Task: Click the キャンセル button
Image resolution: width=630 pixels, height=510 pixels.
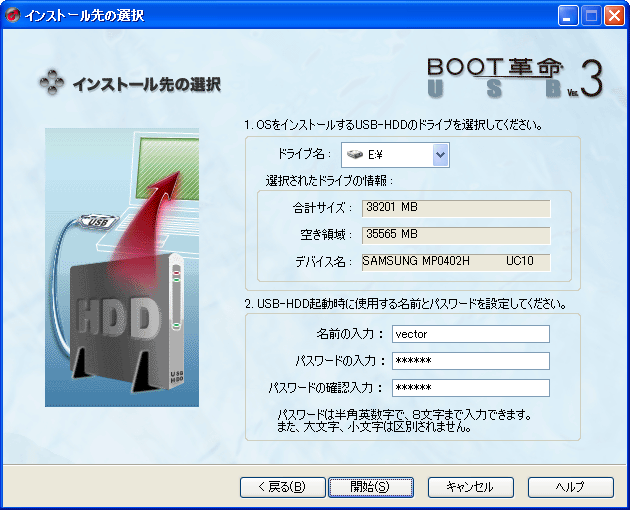Action: click(470, 487)
